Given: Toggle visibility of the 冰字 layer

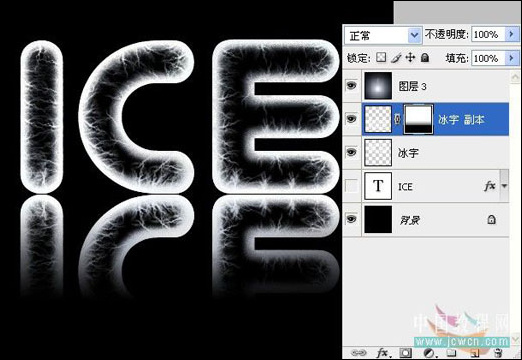Looking at the screenshot, I should [x=351, y=152].
